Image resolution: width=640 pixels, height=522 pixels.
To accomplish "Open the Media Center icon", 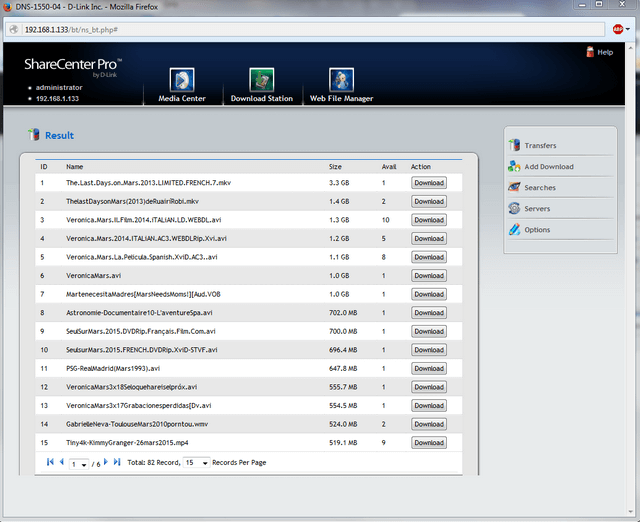I will (182, 80).
